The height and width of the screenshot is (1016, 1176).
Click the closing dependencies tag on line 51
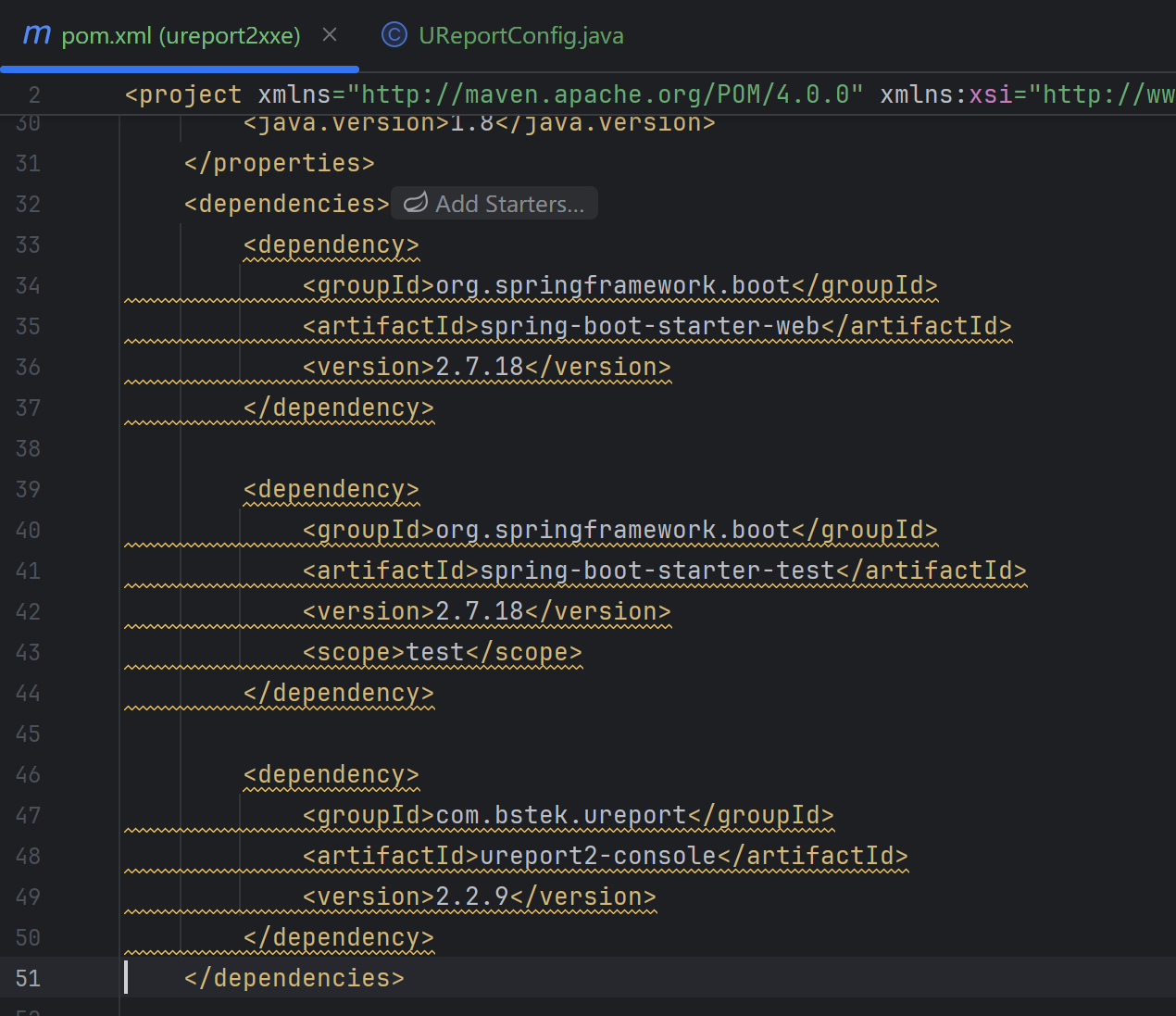pyautogui.click(x=294, y=977)
